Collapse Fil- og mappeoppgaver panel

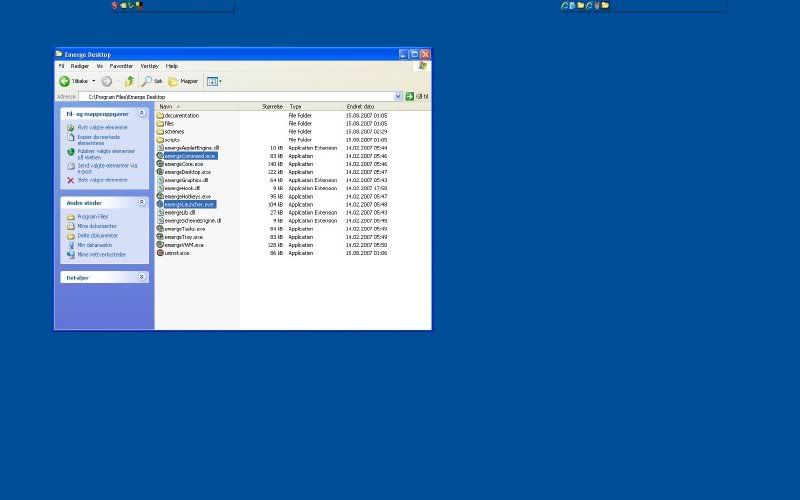point(142,113)
